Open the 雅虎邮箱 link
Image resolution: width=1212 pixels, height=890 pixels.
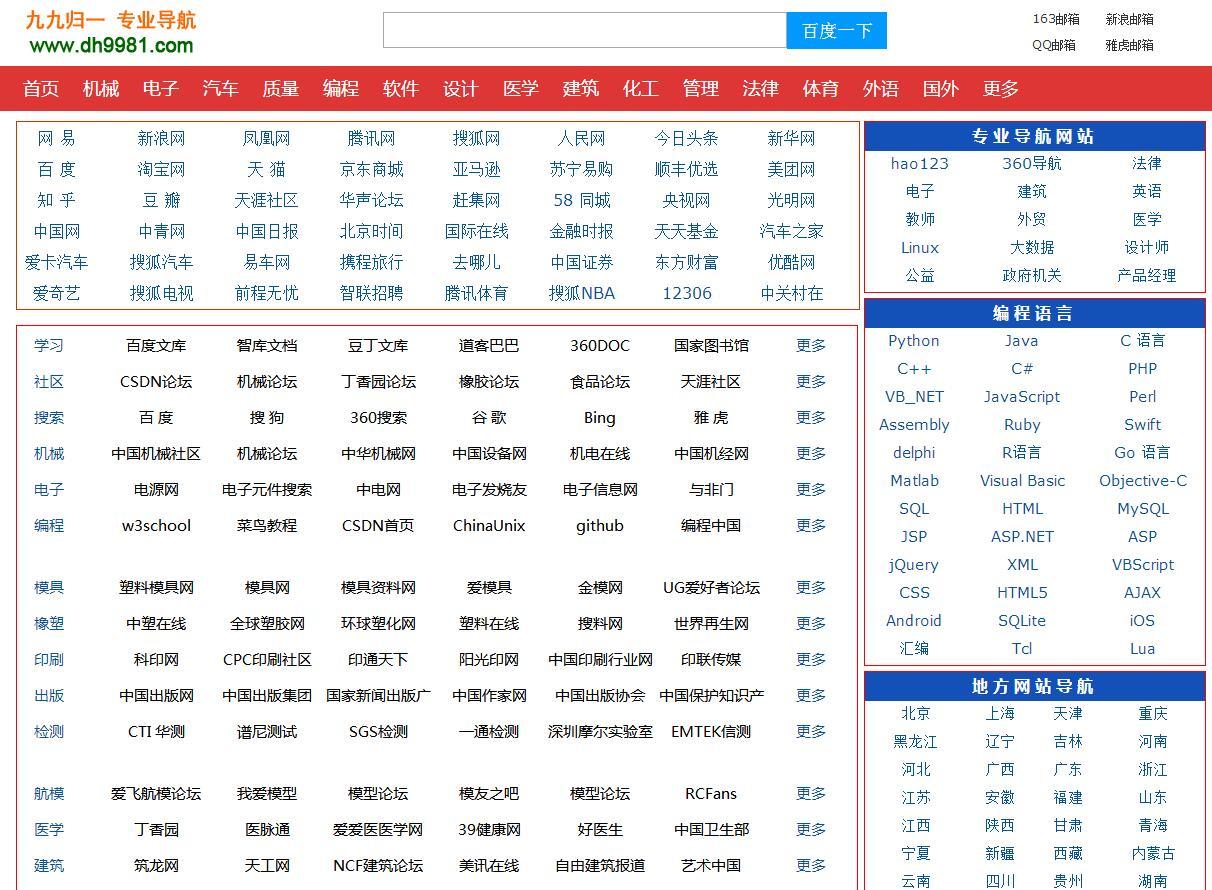click(x=1130, y=45)
